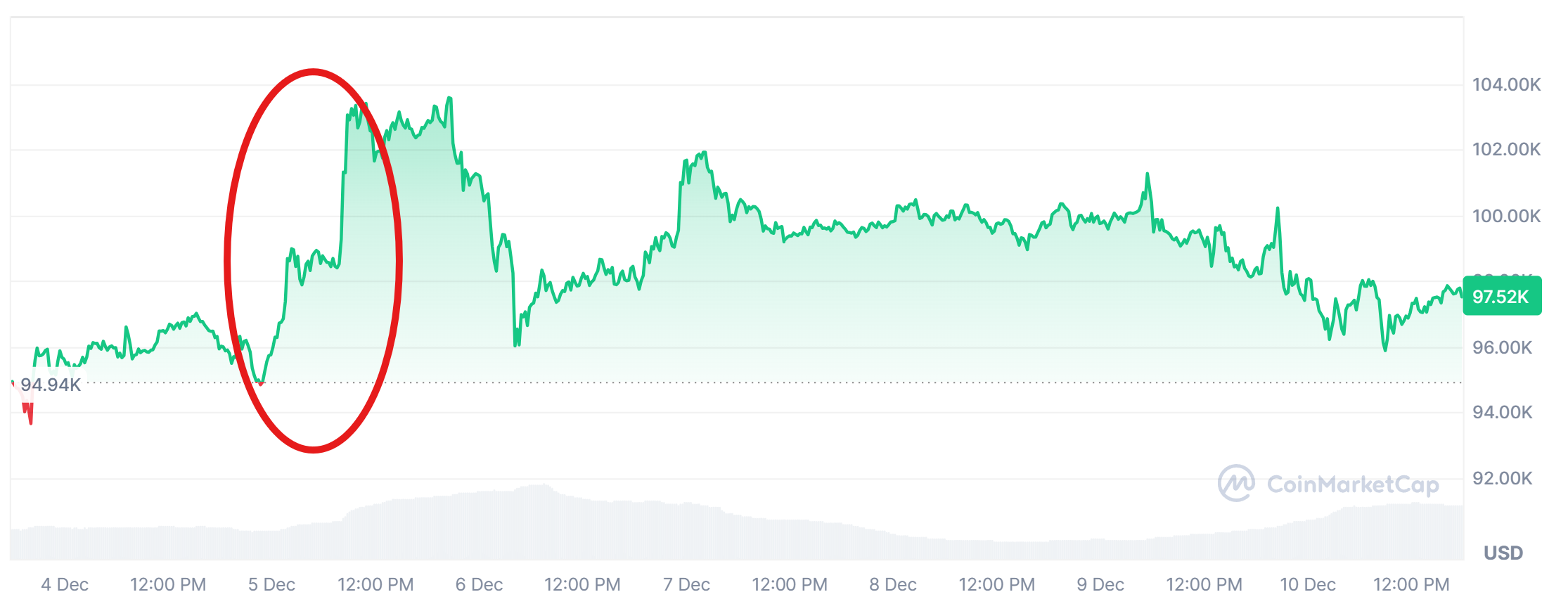
Task: Click the CoinMarketCap watermark text
Action: [1353, 484]
